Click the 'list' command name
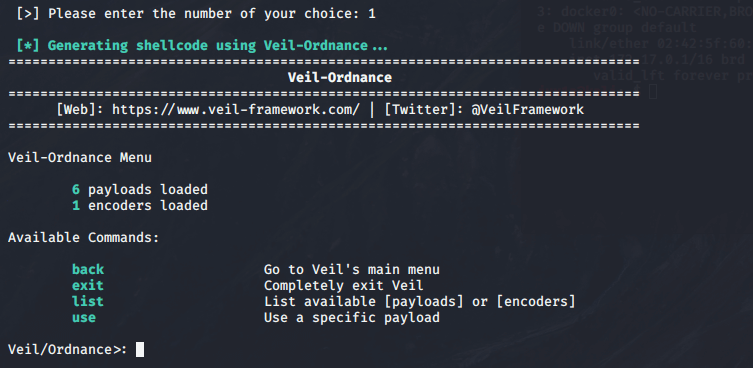This screenshot has height=368, width=753. (88, 302)
